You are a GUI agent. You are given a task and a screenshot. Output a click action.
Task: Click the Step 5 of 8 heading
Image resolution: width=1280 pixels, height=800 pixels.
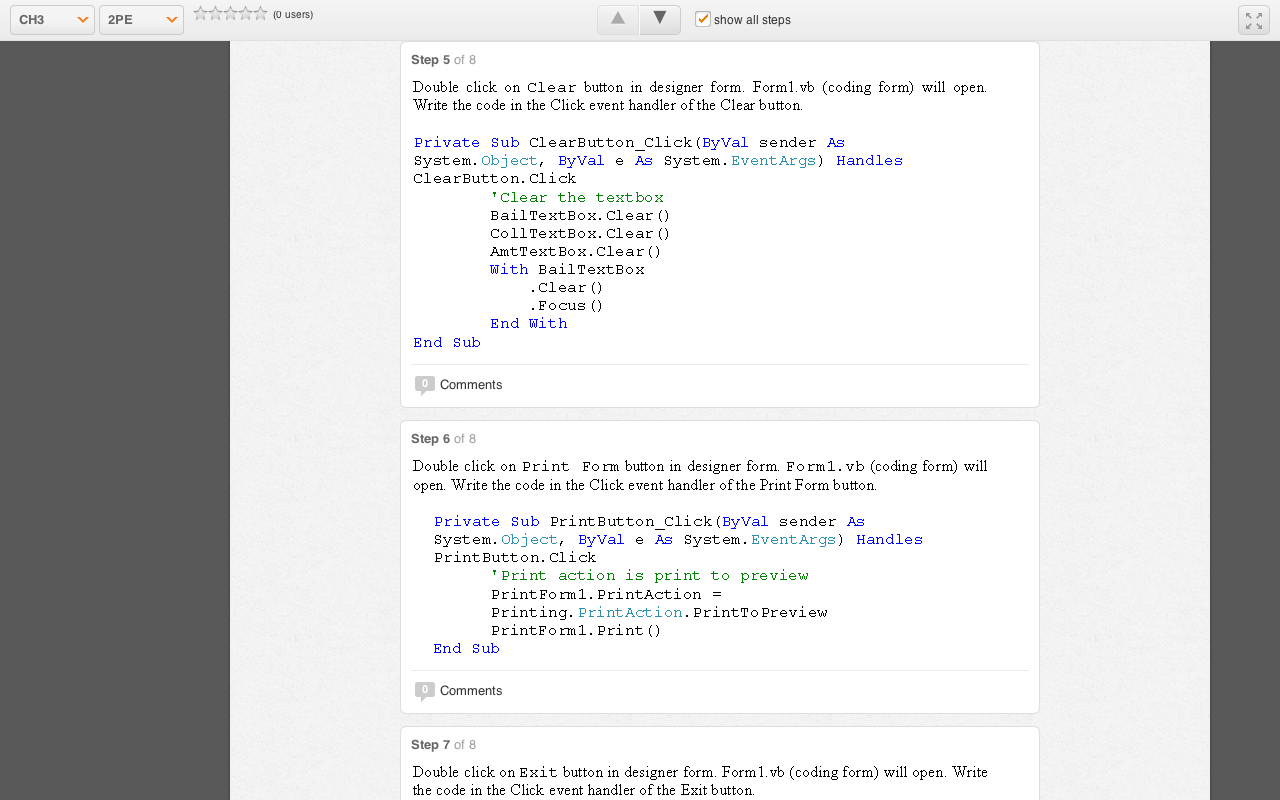tap(443, 60)
